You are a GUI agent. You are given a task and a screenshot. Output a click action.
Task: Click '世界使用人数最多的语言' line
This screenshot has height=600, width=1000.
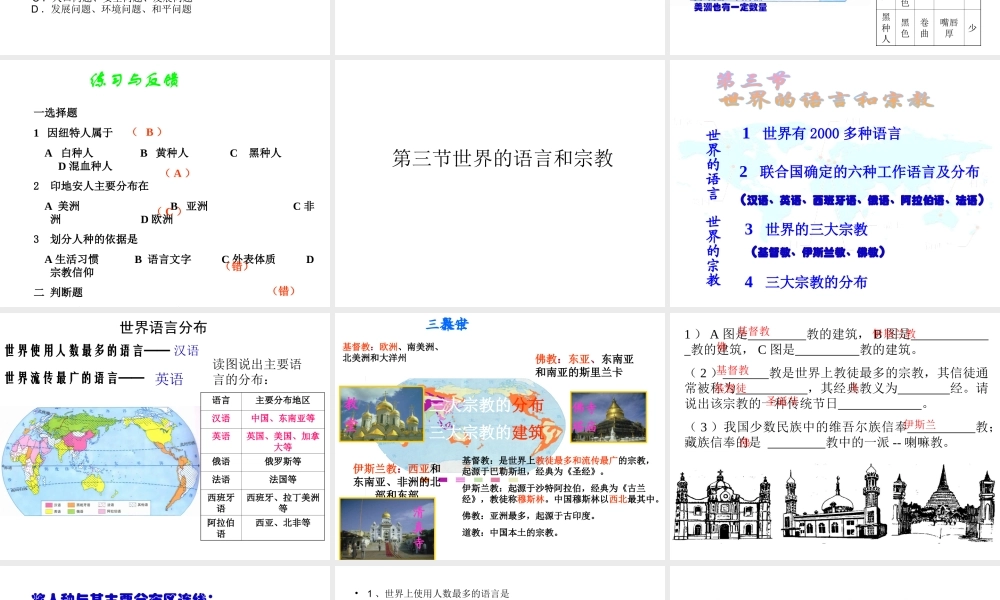102,351
